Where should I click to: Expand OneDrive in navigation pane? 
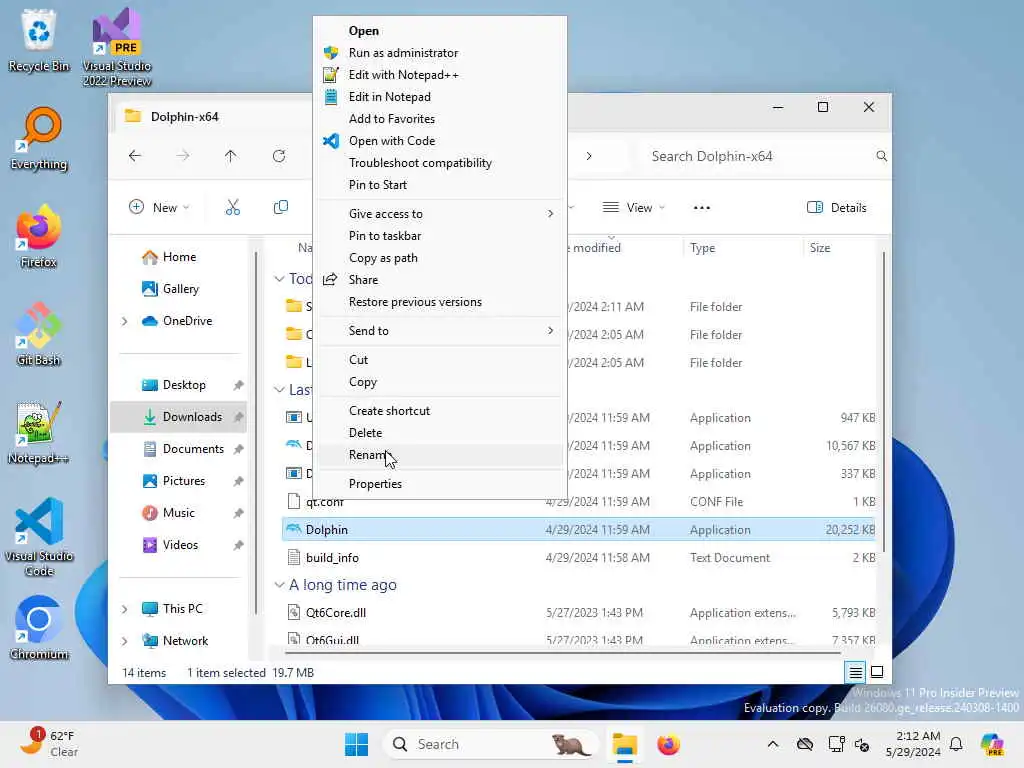point(125,321)
